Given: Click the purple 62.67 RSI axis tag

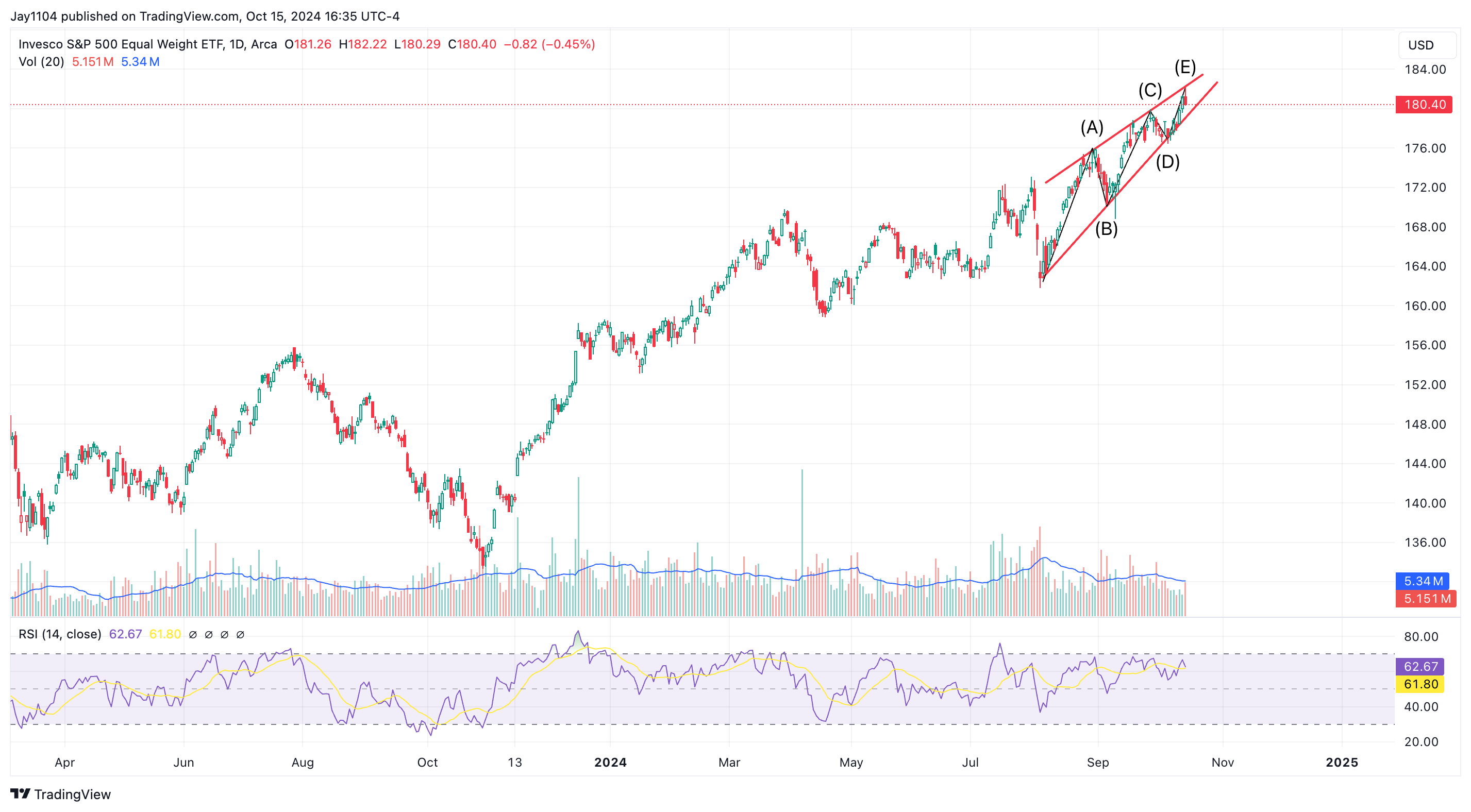Looking at the screenshot, I should (1419, 666).
